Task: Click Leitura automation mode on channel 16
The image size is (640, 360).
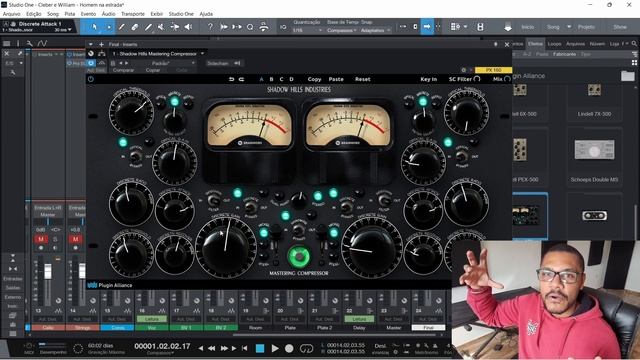Action: pos(151,319)
